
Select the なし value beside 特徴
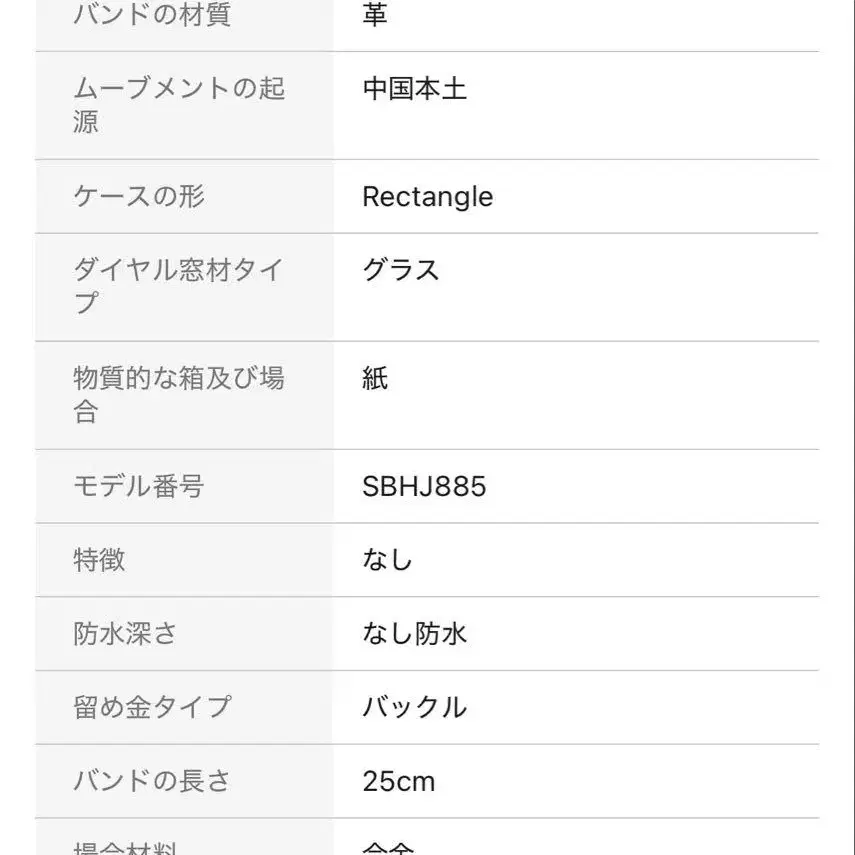[x=388, y=560]
